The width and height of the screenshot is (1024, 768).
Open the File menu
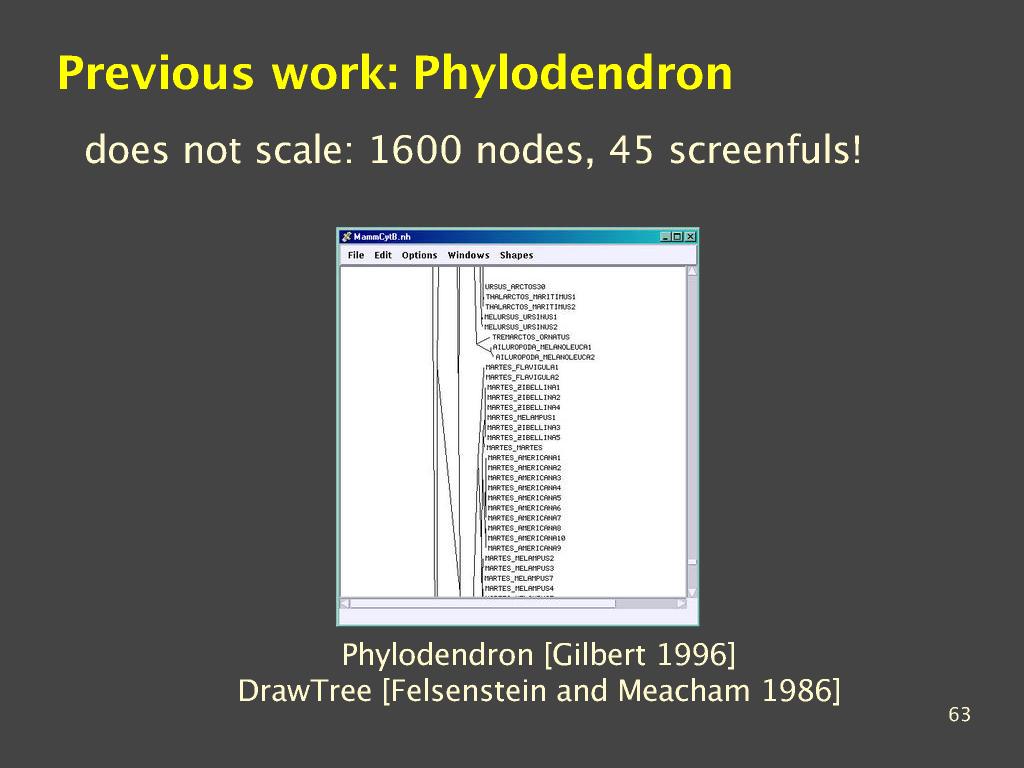[356, 255]
